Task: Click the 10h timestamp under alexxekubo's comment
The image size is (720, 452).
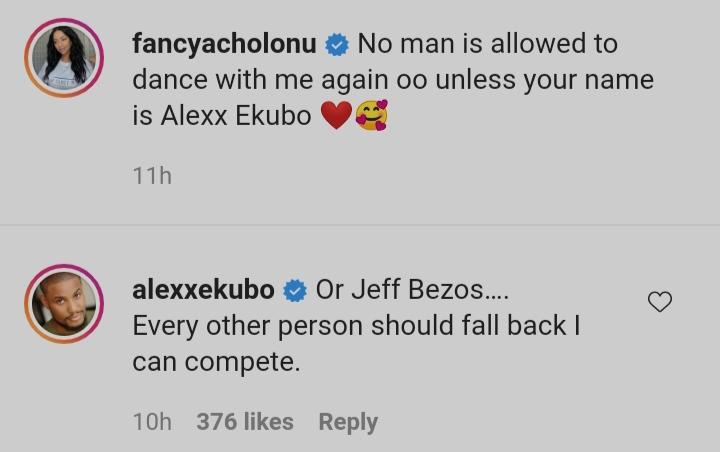Action: point(152,422)
